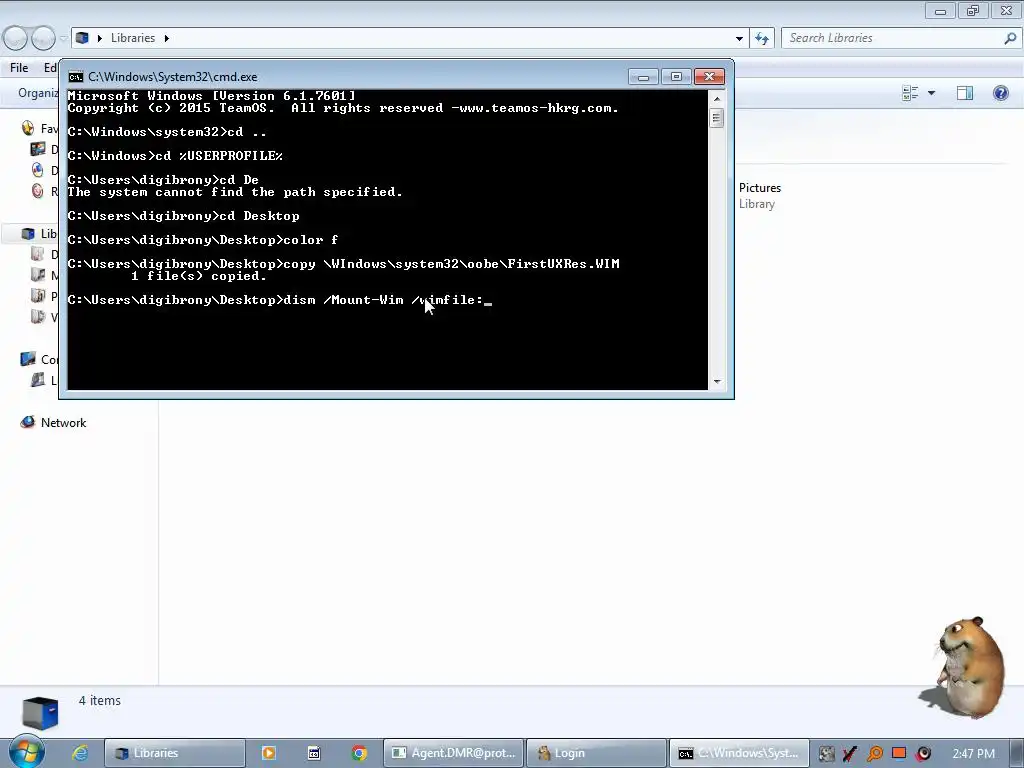The image size is (1024, 768).
Task: Select Libraries node in navigation pane
Action: (39, 234)
